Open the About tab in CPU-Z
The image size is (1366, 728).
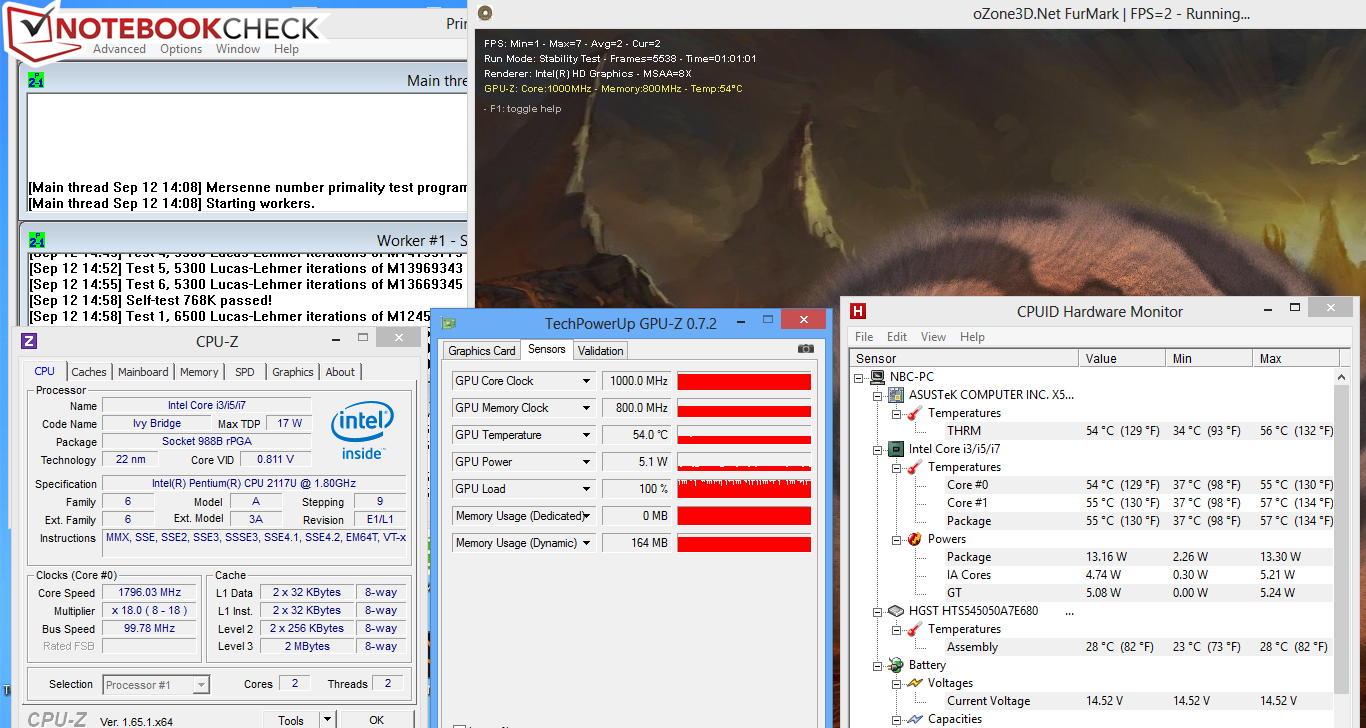click(x=340, y=372)
